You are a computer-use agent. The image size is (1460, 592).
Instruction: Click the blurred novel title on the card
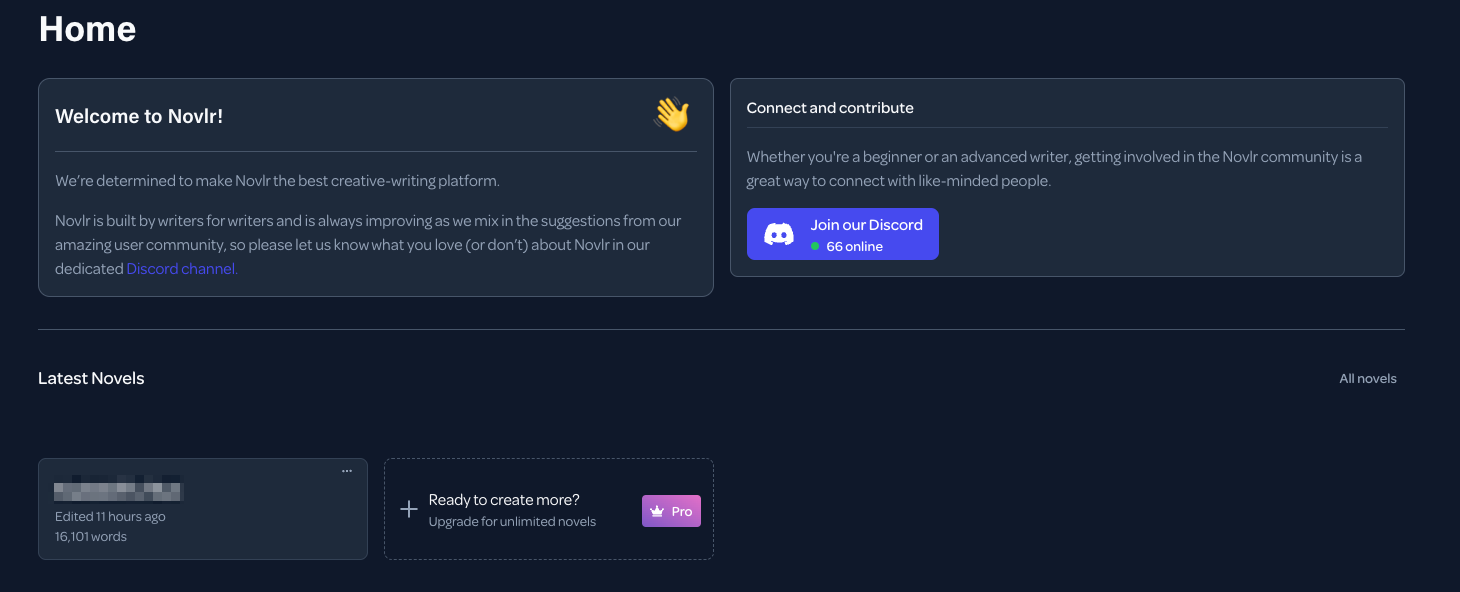coord(120,490)
